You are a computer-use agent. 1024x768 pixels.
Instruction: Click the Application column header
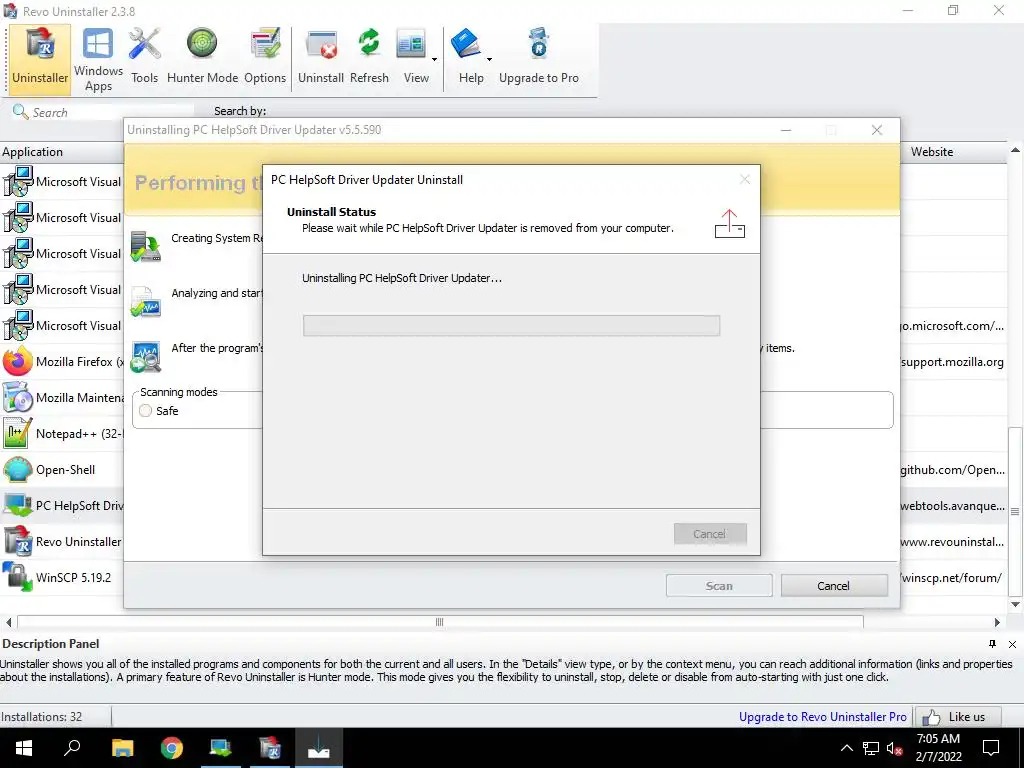tap(62, 152)
